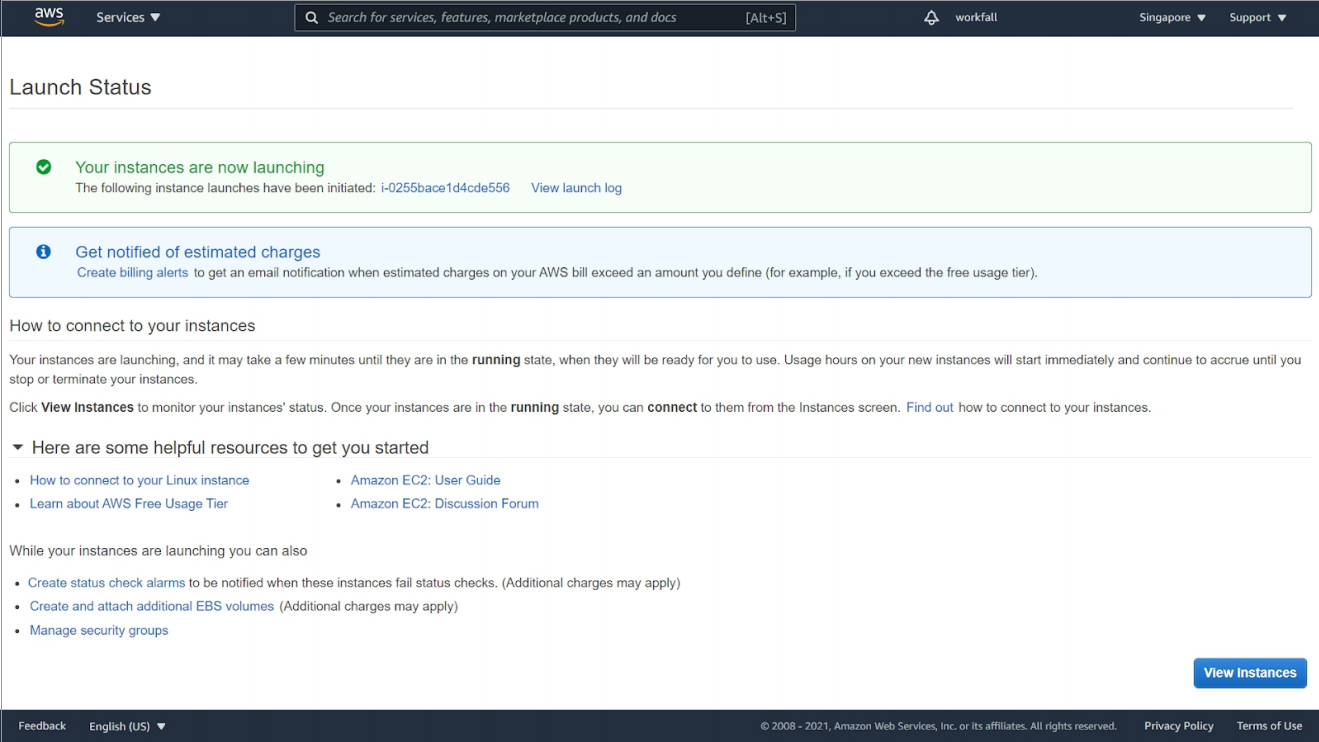Click the Amazon Web Services copyright notice
Screen dimensions: 1319x742
coord(938,726)
